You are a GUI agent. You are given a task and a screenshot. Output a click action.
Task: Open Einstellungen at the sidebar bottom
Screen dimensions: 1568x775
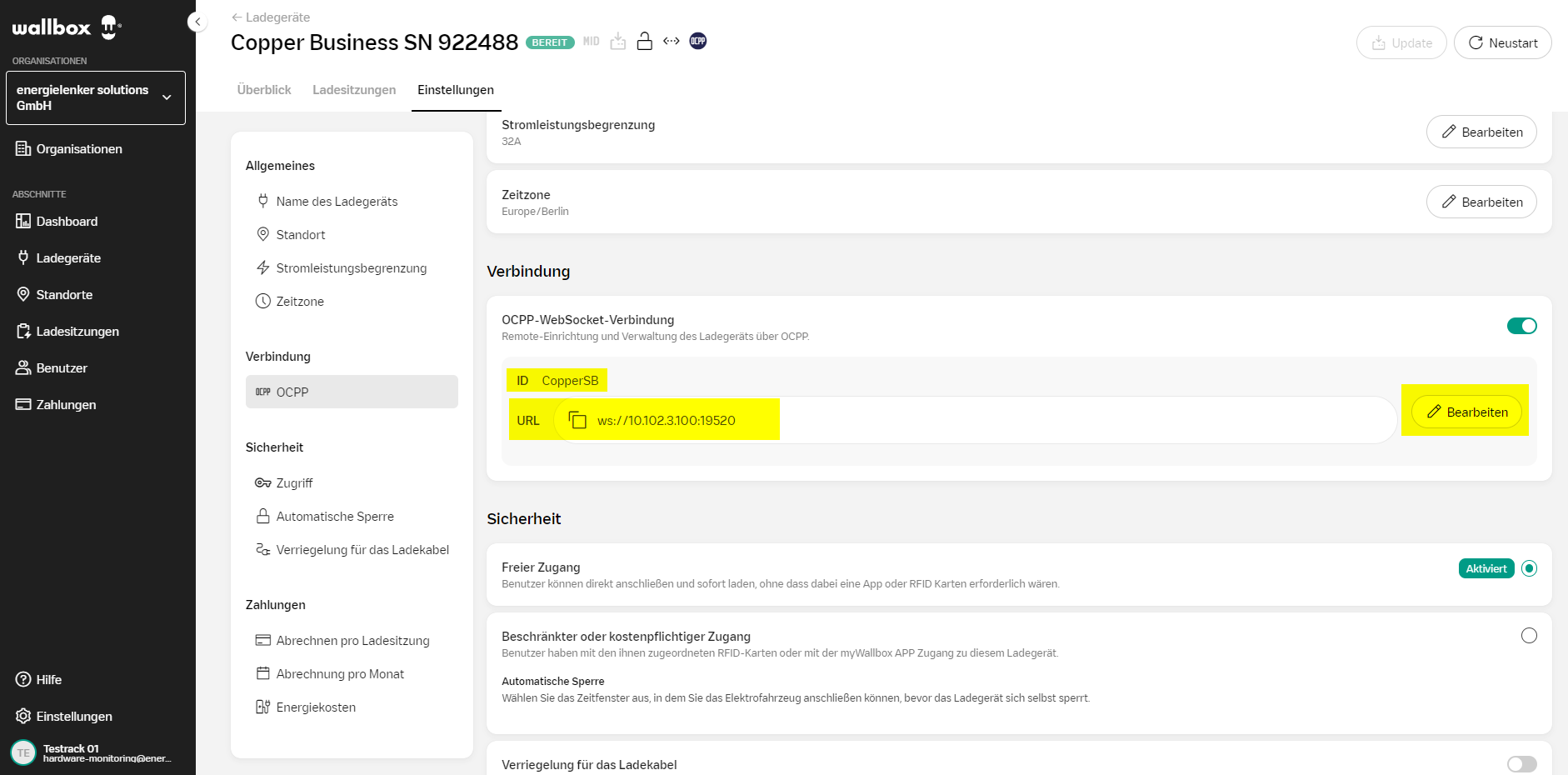pos(63,717)
